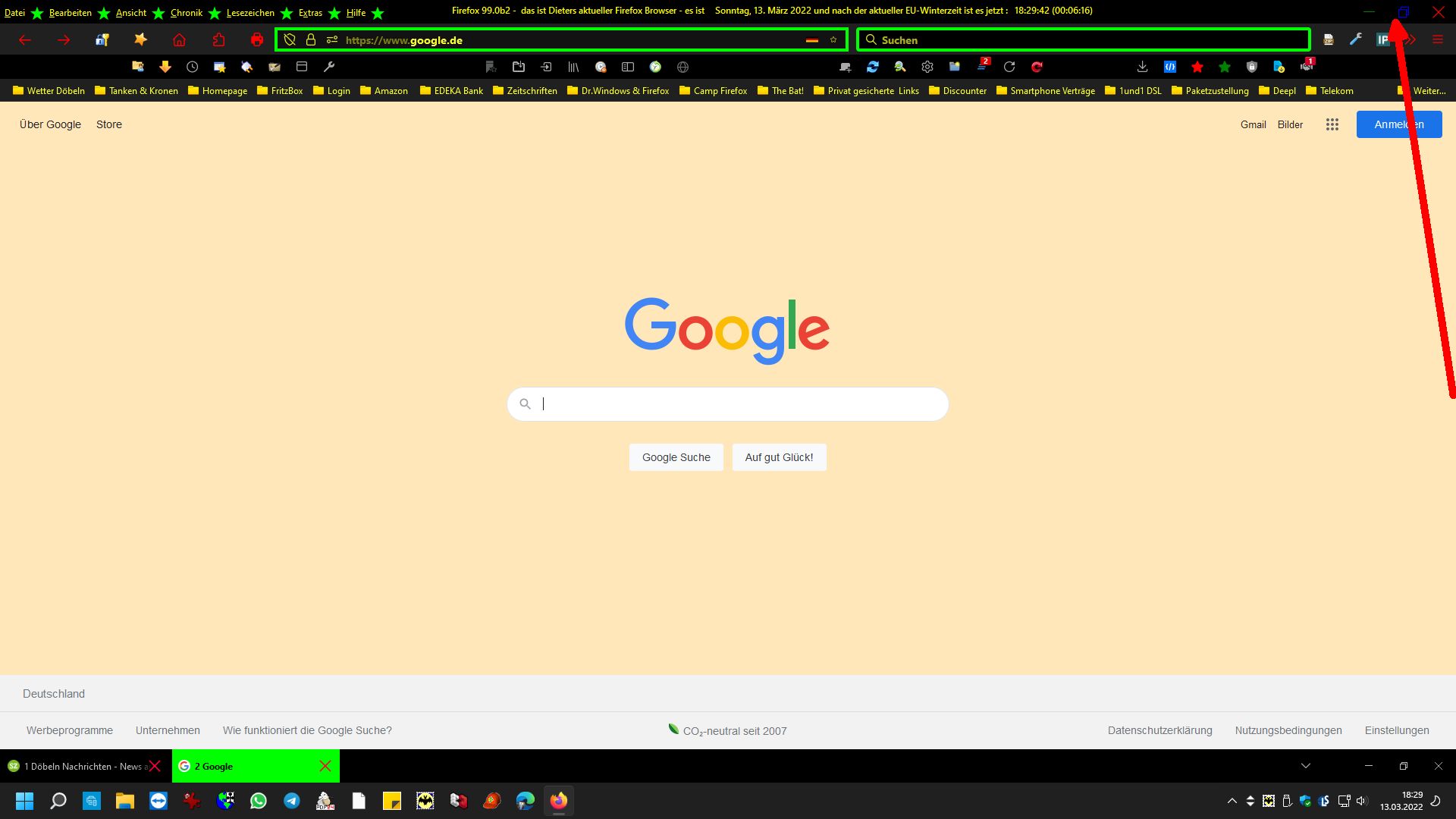
Task: Toggle the sidebar view icon
Action: [x=628, y=67]
